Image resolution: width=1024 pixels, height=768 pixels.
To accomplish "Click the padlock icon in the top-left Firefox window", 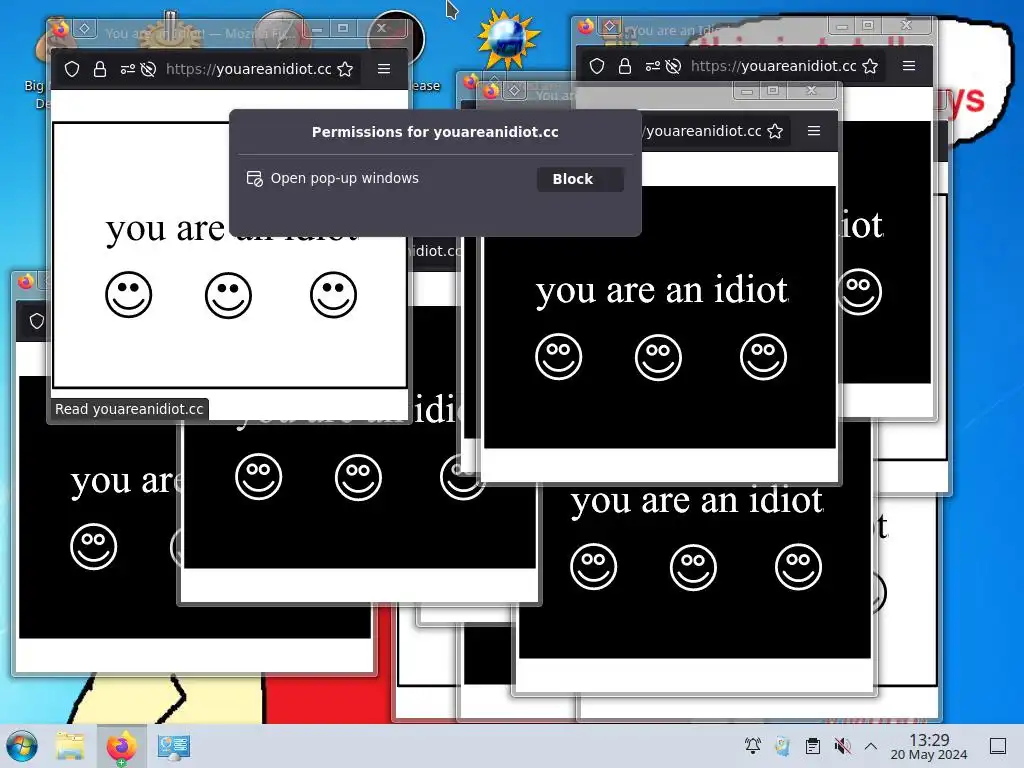I will (100, 69).
